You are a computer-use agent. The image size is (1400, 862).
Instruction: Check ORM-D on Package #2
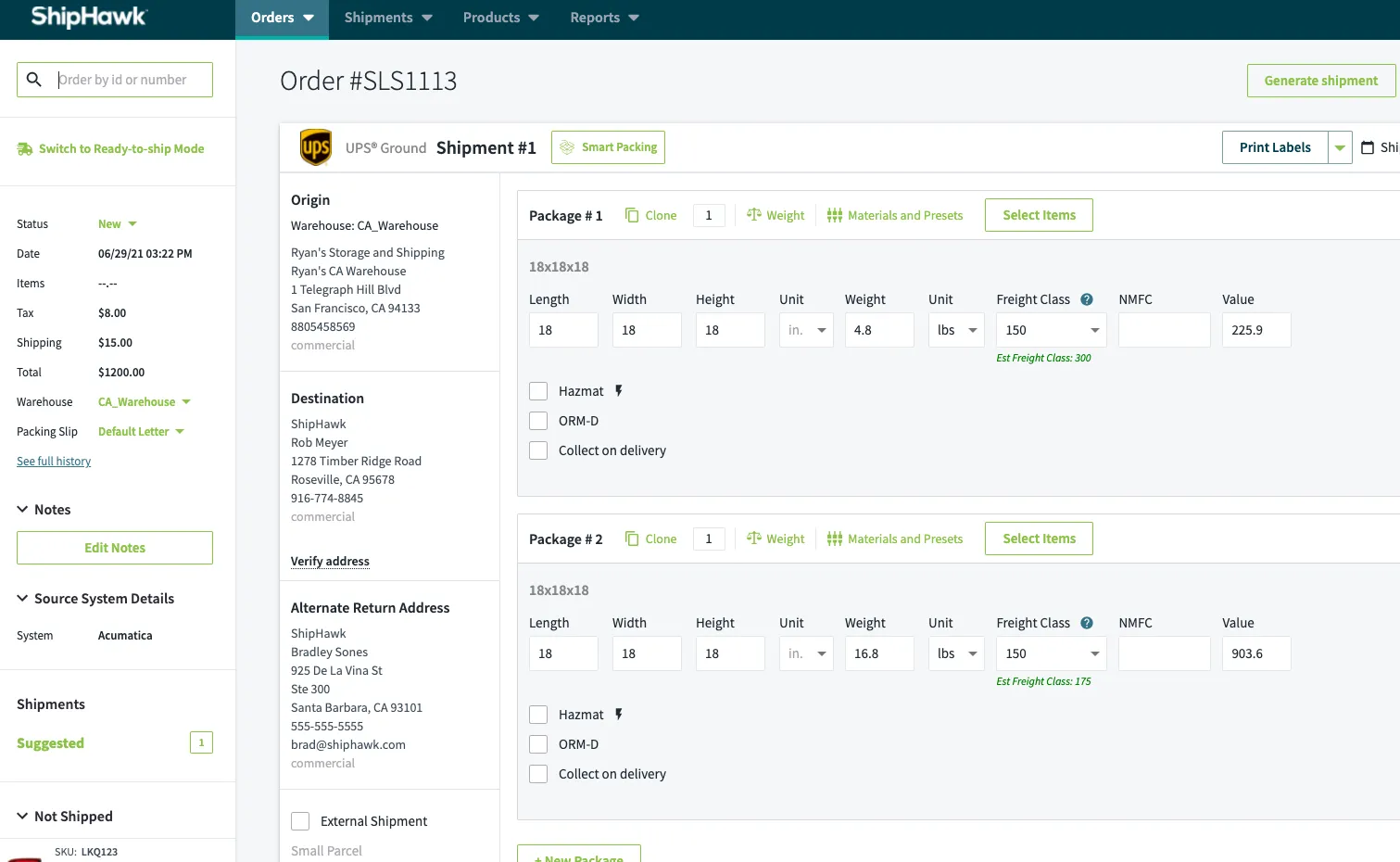(x=538, y=743)
